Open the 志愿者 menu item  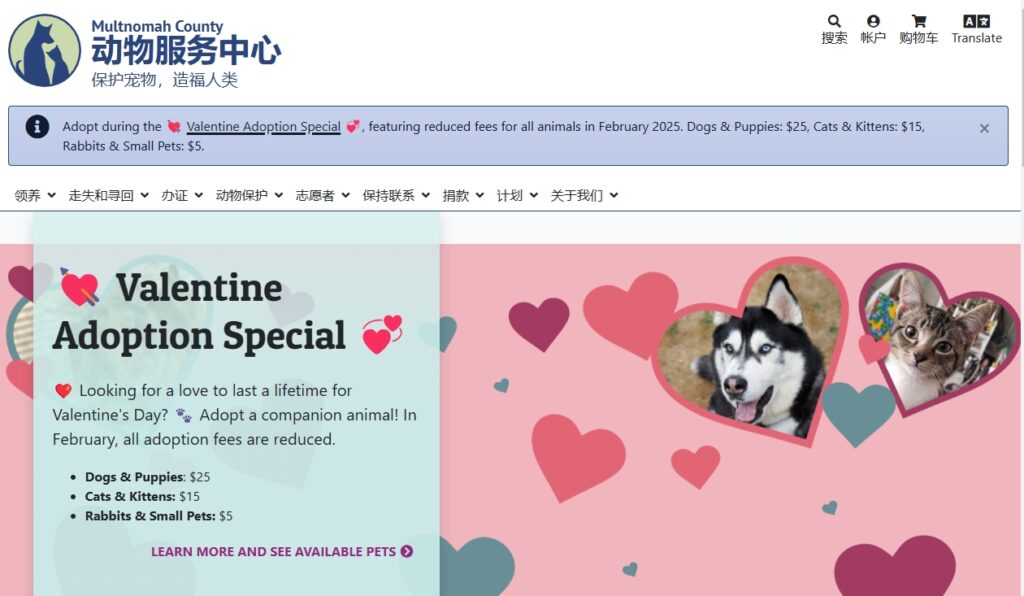(323, 195)
